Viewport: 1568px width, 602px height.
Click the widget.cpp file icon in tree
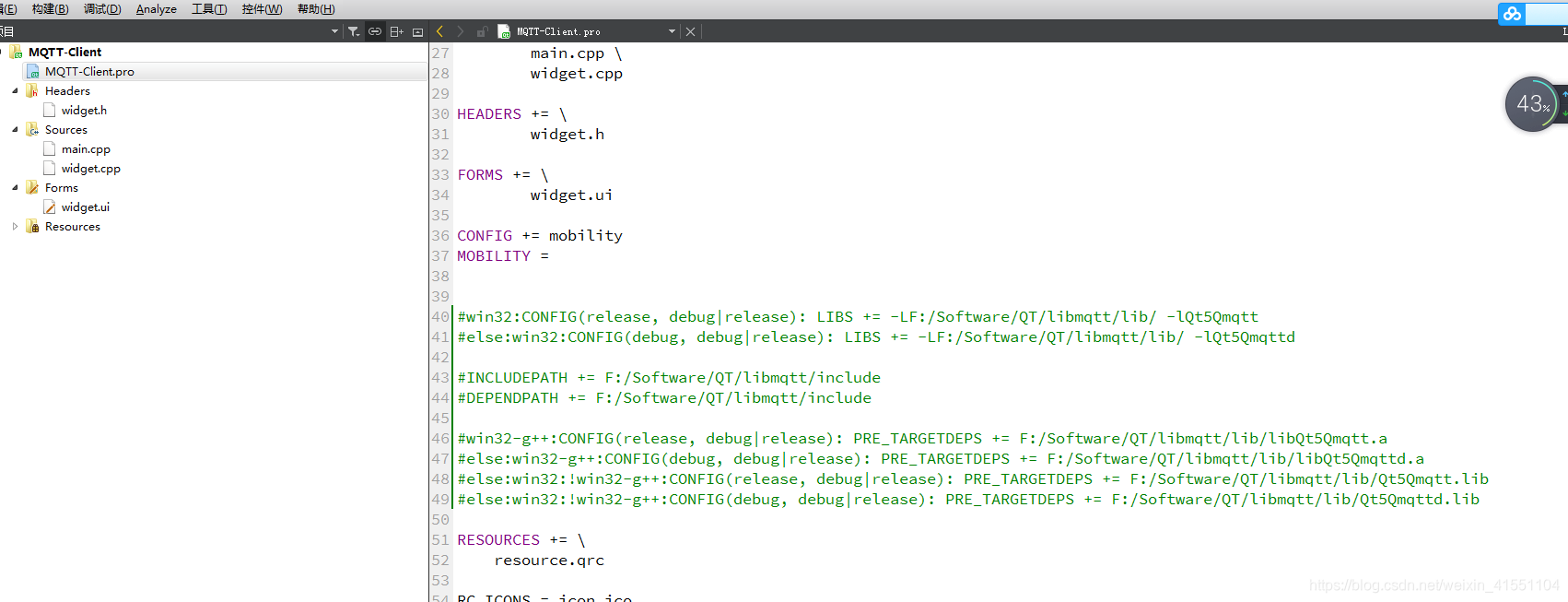[50, 169]
